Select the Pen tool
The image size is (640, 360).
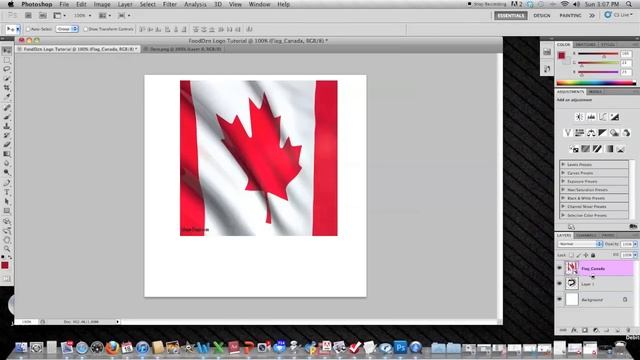(7, 183)
